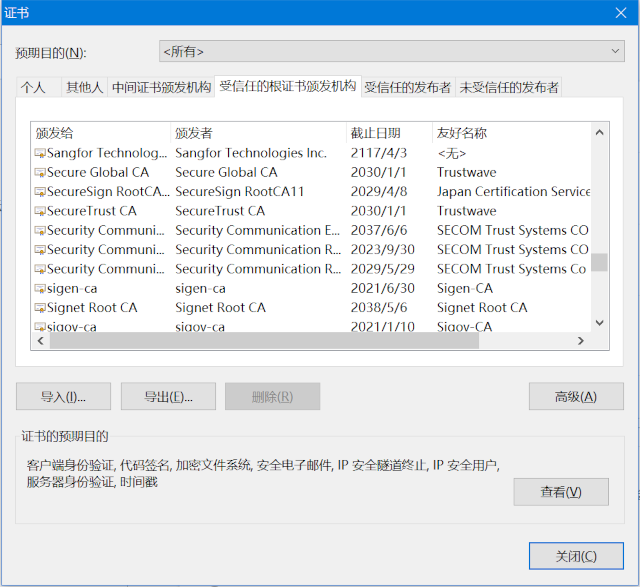Viewport: 640px width, 587px height.
Task: Click the 导入 button
Action: pos(63,397)
